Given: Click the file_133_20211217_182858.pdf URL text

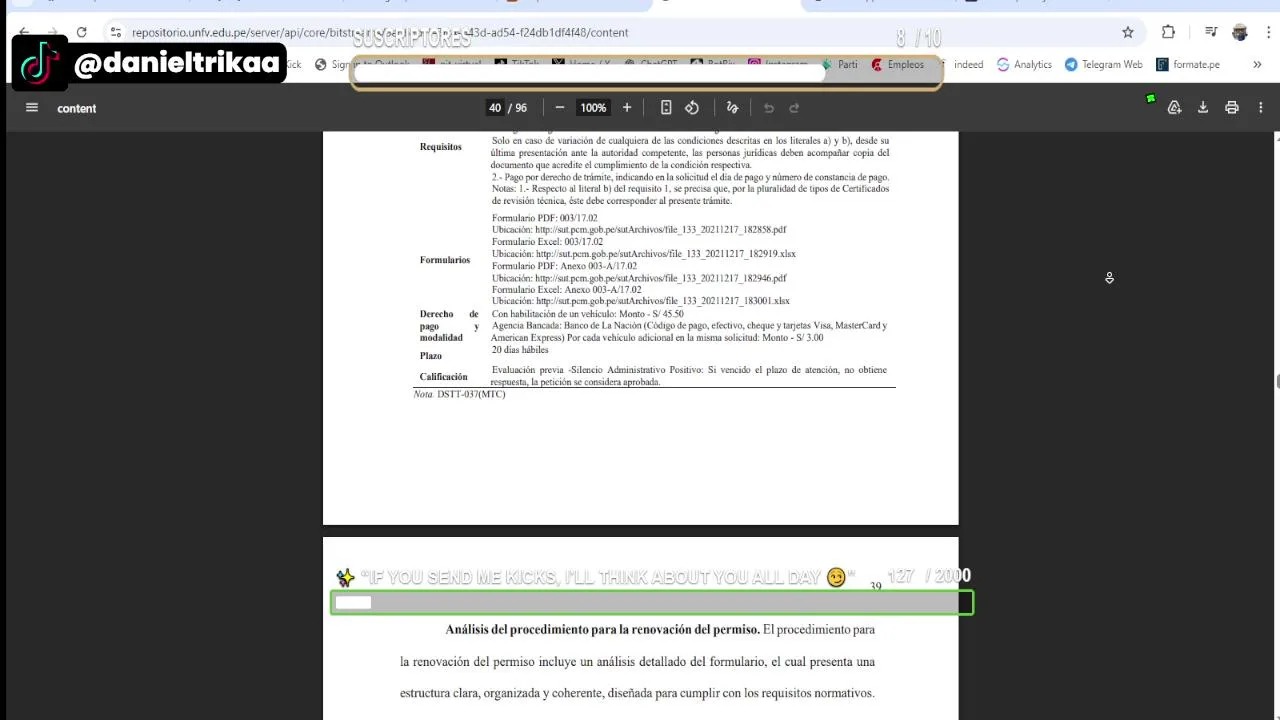Looking at the screenshot, I should 660,230.
